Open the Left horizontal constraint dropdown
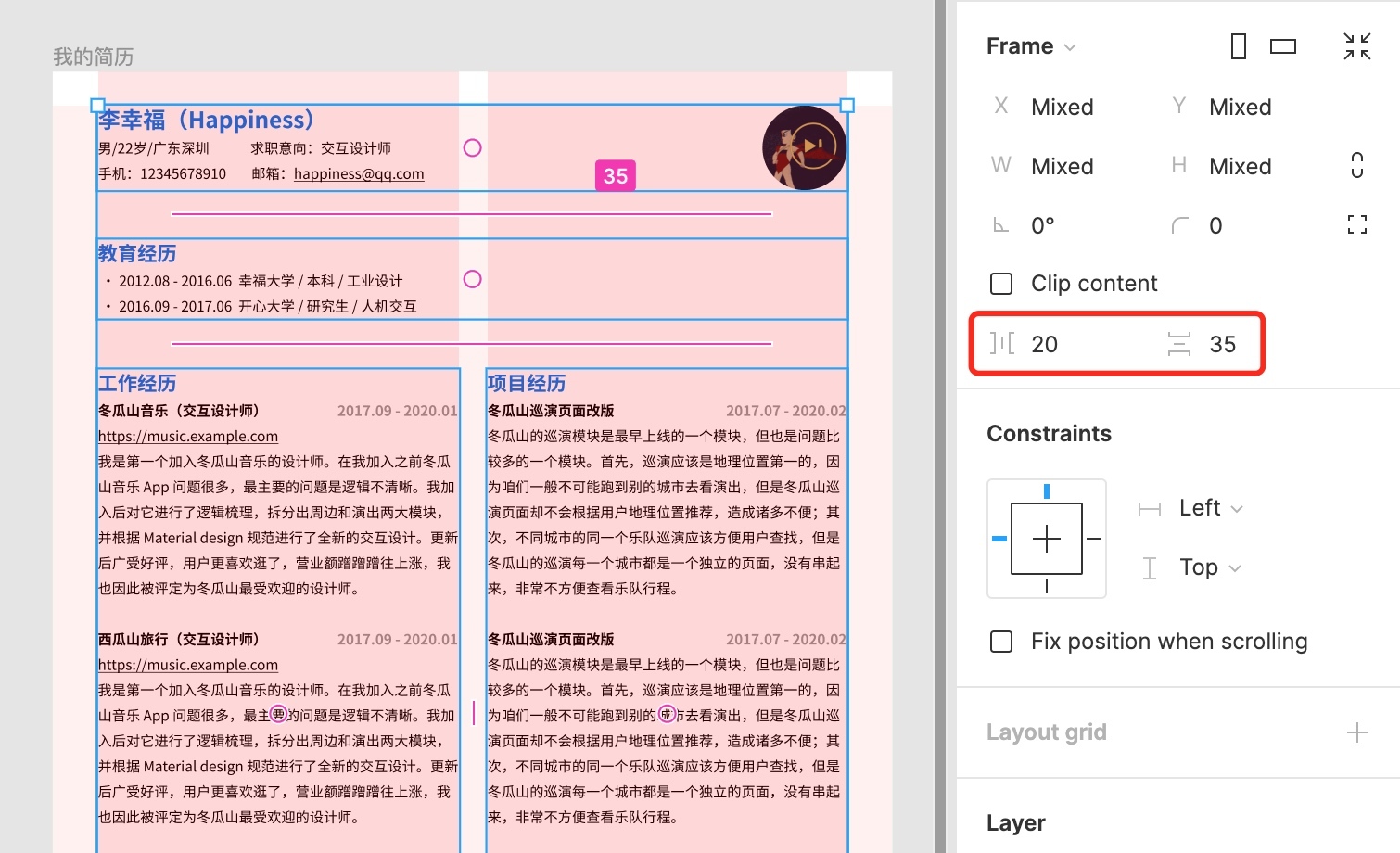The image size is (1400, 853). click(1211, 508)
